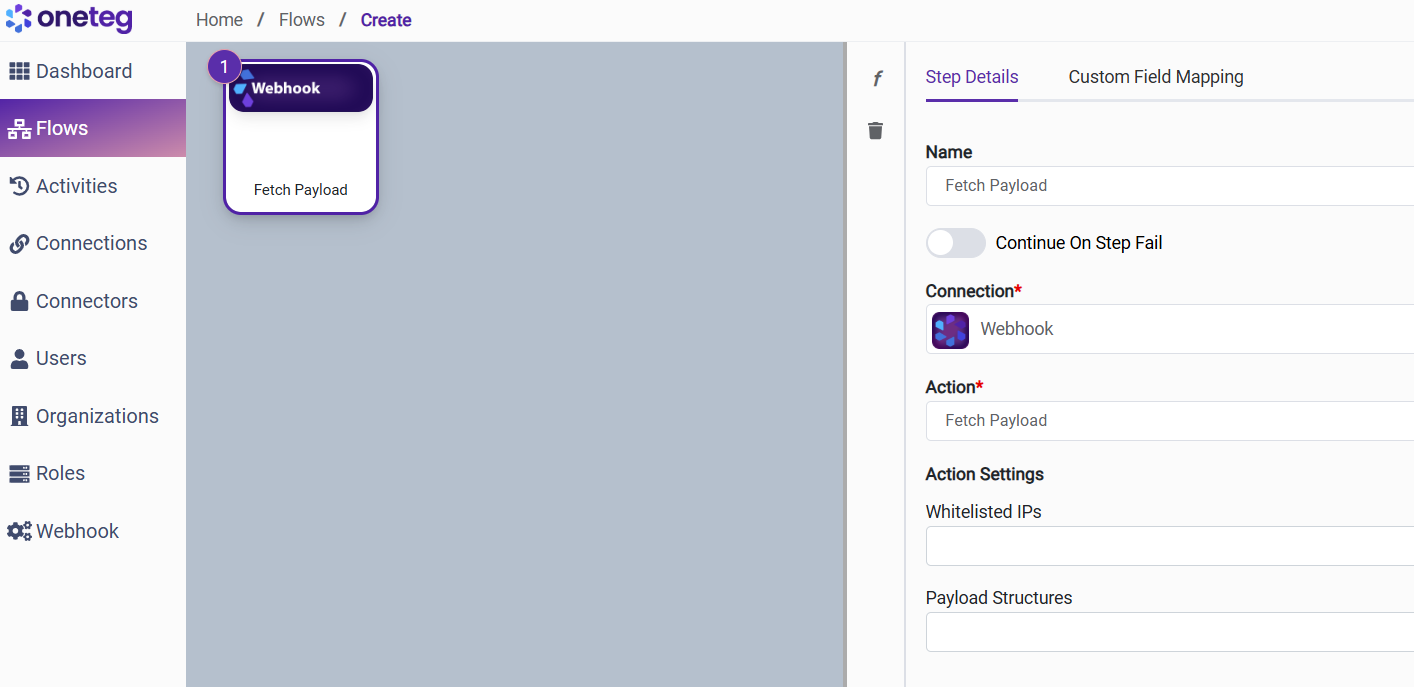
Task: Toggle Continue On Step Fail switch
Action: (x=955, y=243)
